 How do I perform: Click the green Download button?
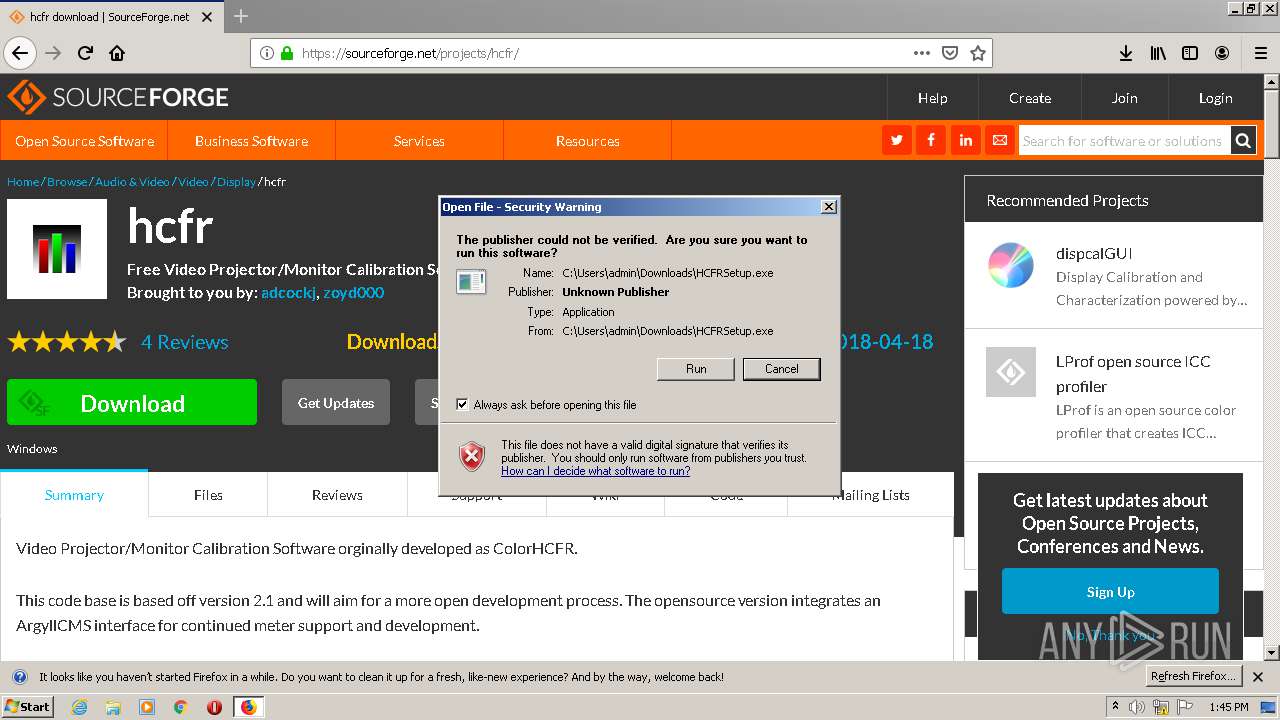point(132,403)
